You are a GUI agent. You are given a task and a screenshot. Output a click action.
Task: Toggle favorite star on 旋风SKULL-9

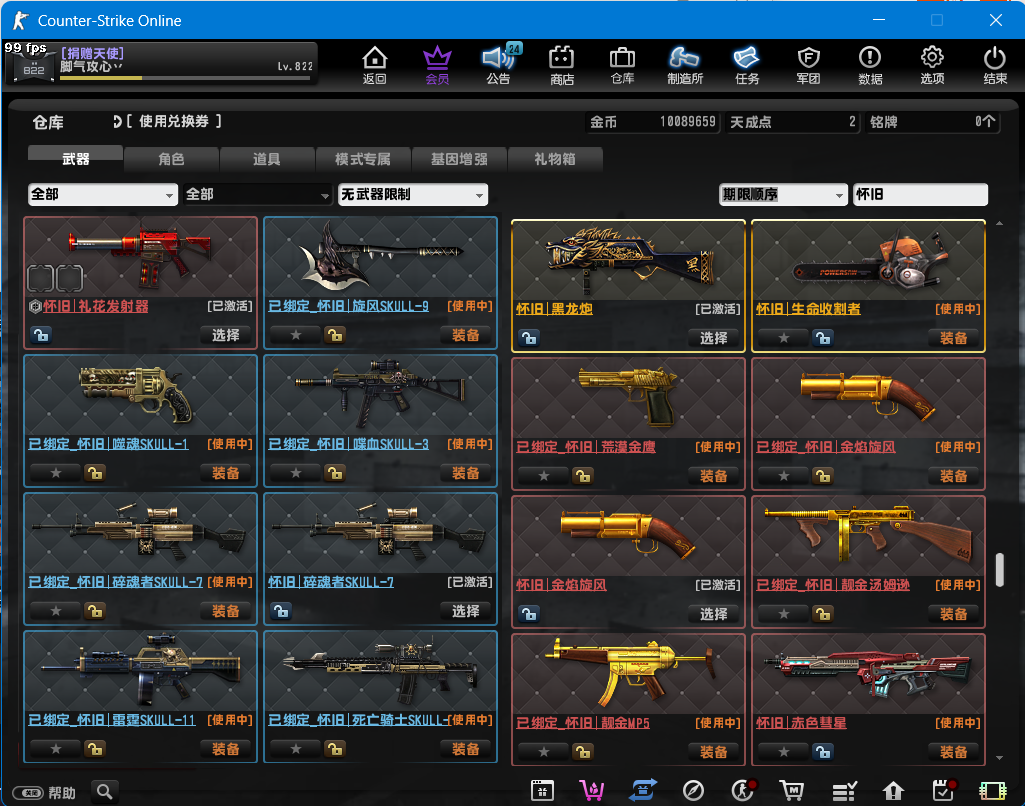point(295,335)
